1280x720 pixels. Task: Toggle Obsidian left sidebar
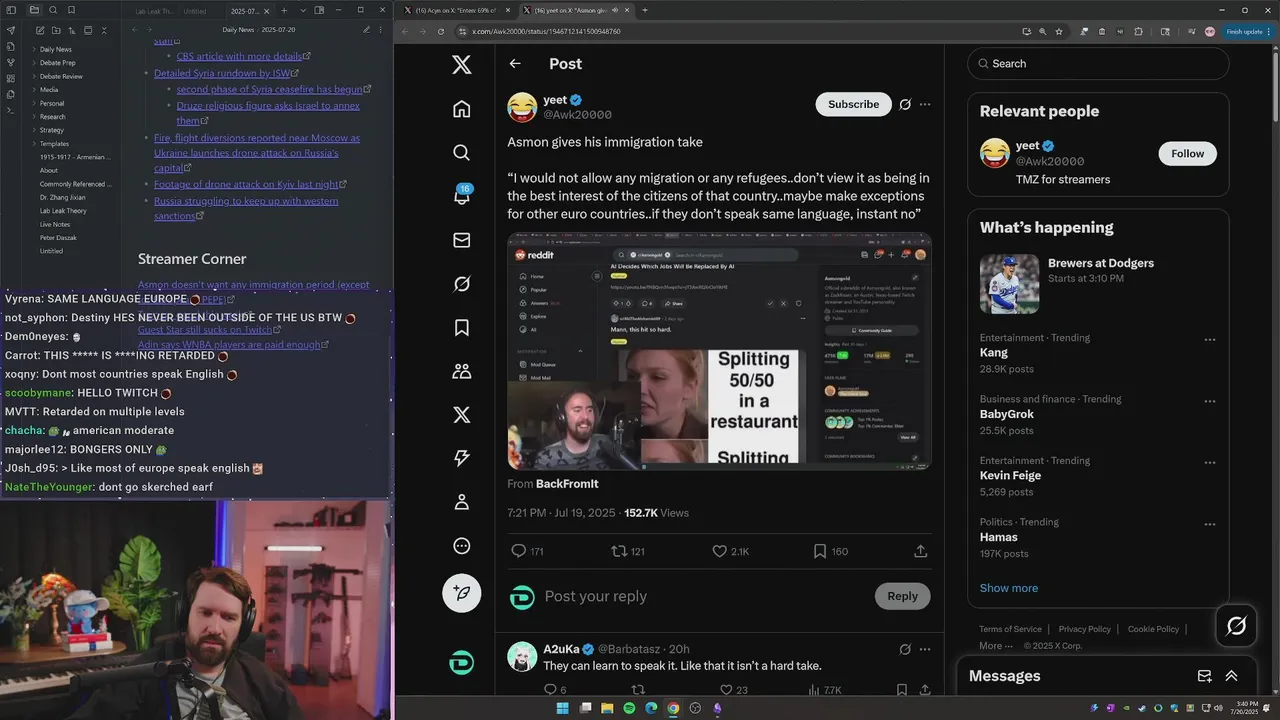pyautogui.click(x=11, y=10)
